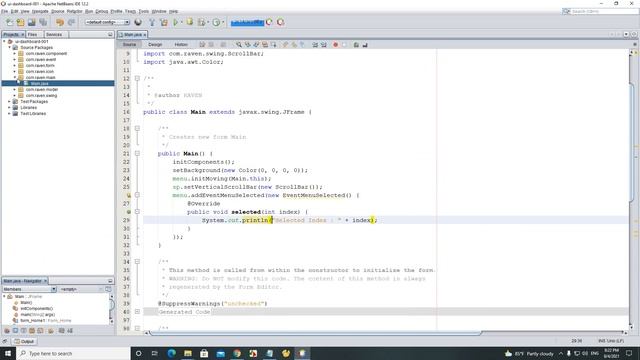Image resolution: width=640 pixels, height=360 pixels.
Task: Select the Main.java file in Projects tree
Action: click(40, 83)
